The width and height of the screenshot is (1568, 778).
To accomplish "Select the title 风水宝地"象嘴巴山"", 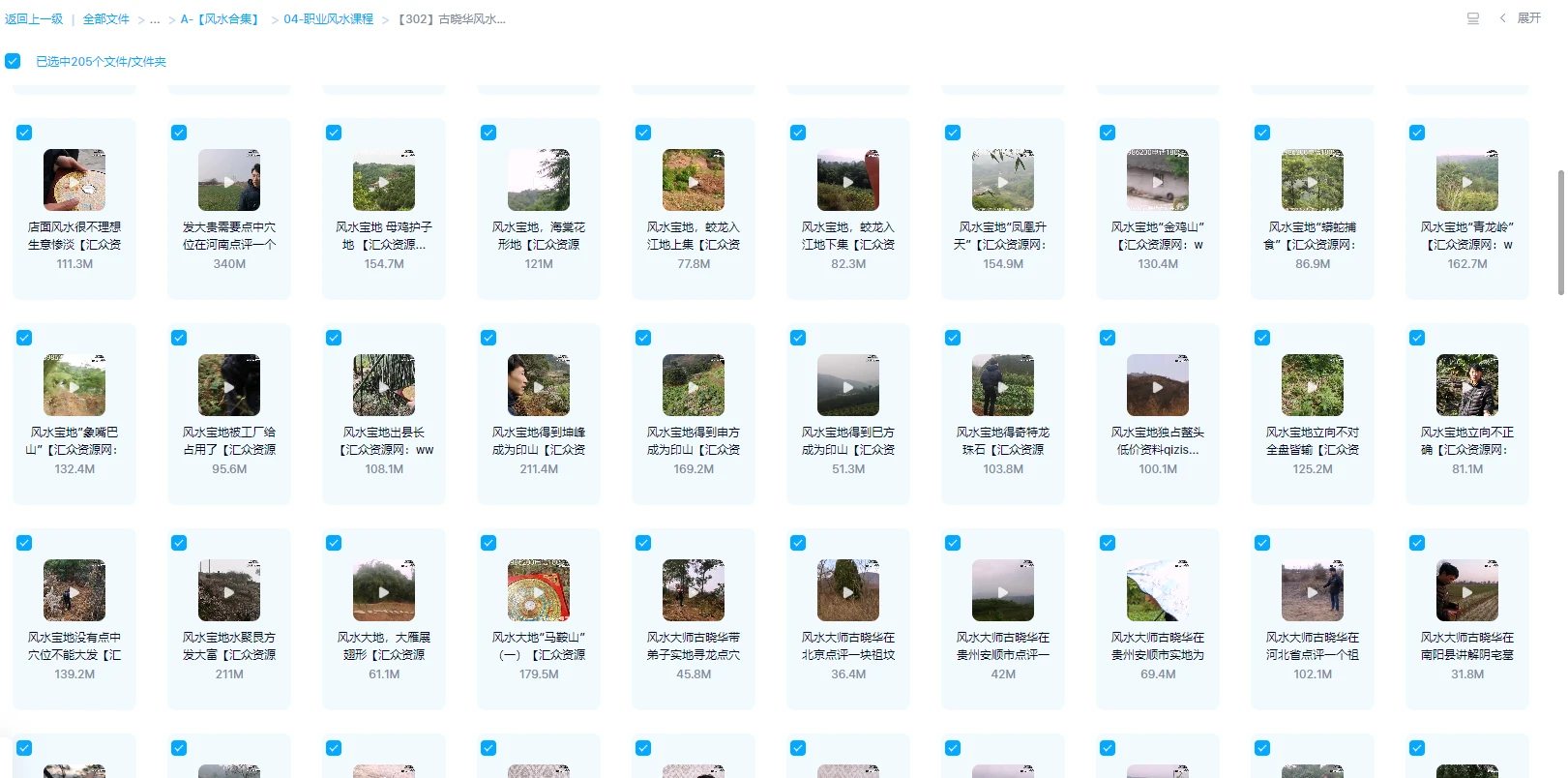I will coord(74,441).
